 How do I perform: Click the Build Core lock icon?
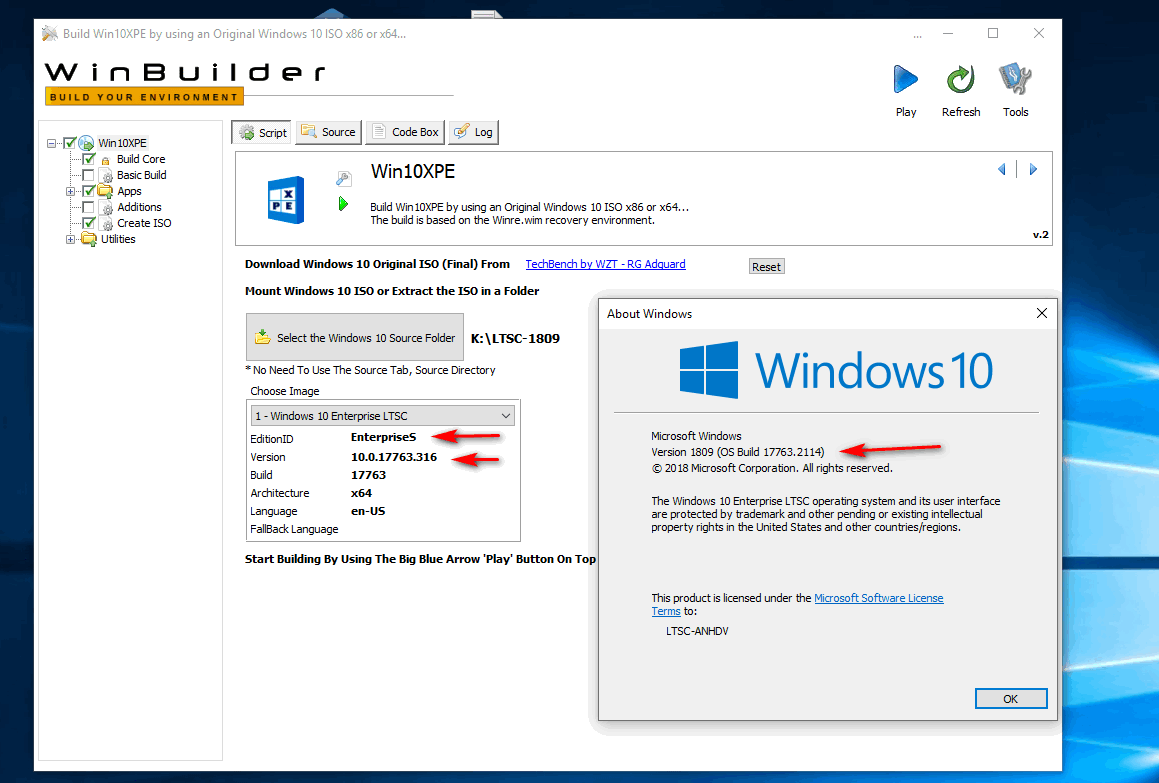[x=106, y=160]
